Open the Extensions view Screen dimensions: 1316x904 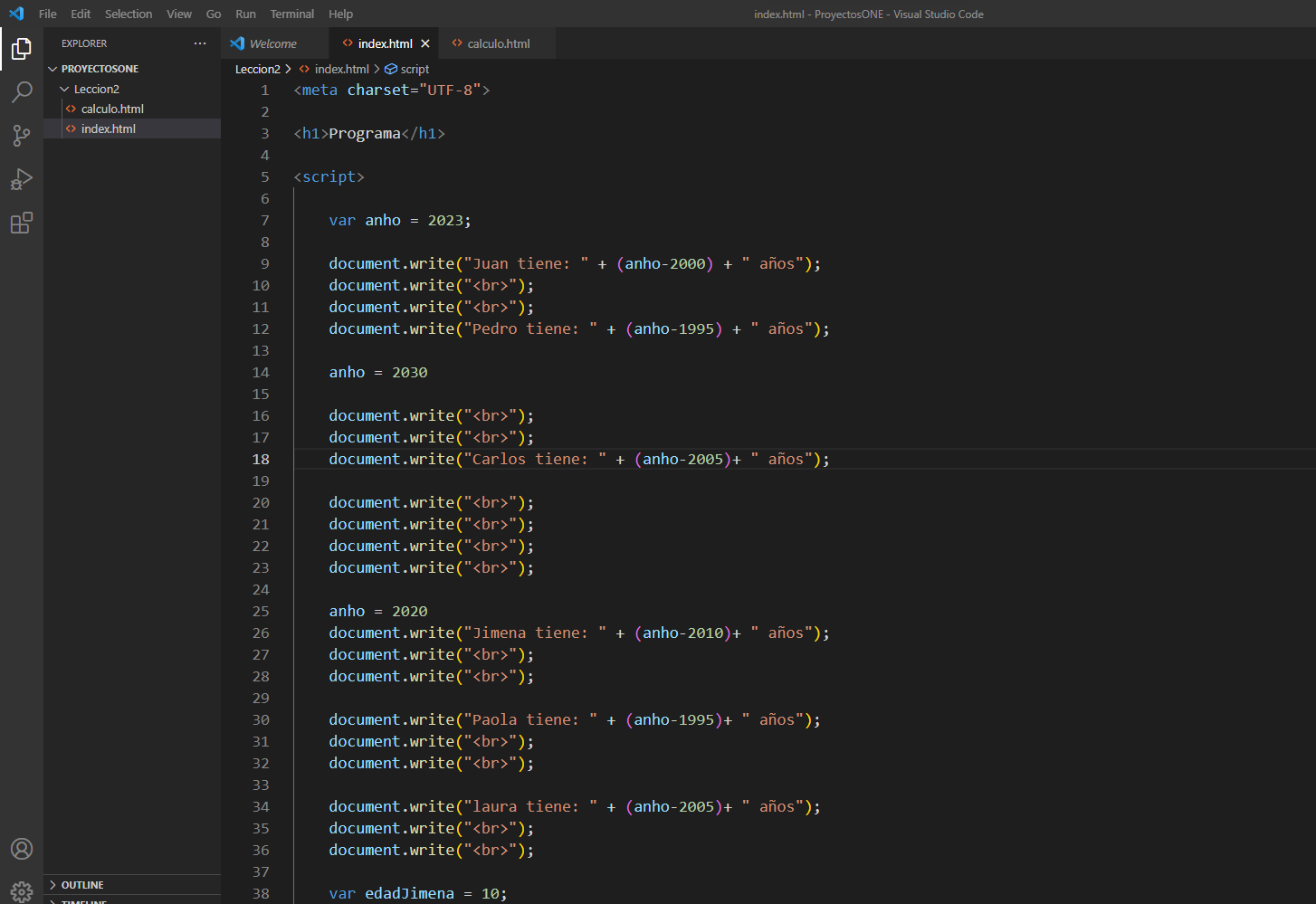pos(22,223)
